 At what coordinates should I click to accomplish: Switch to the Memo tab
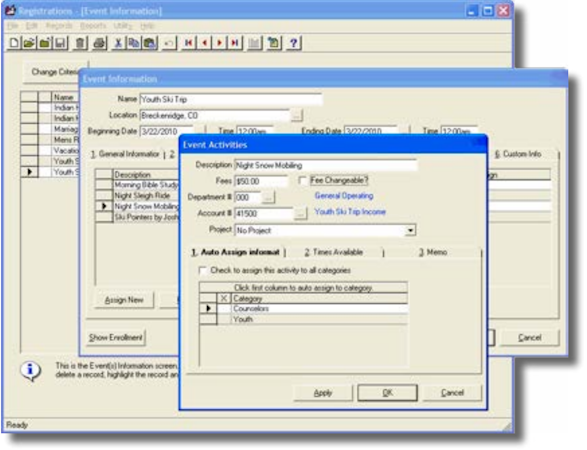tap(433, 252)
